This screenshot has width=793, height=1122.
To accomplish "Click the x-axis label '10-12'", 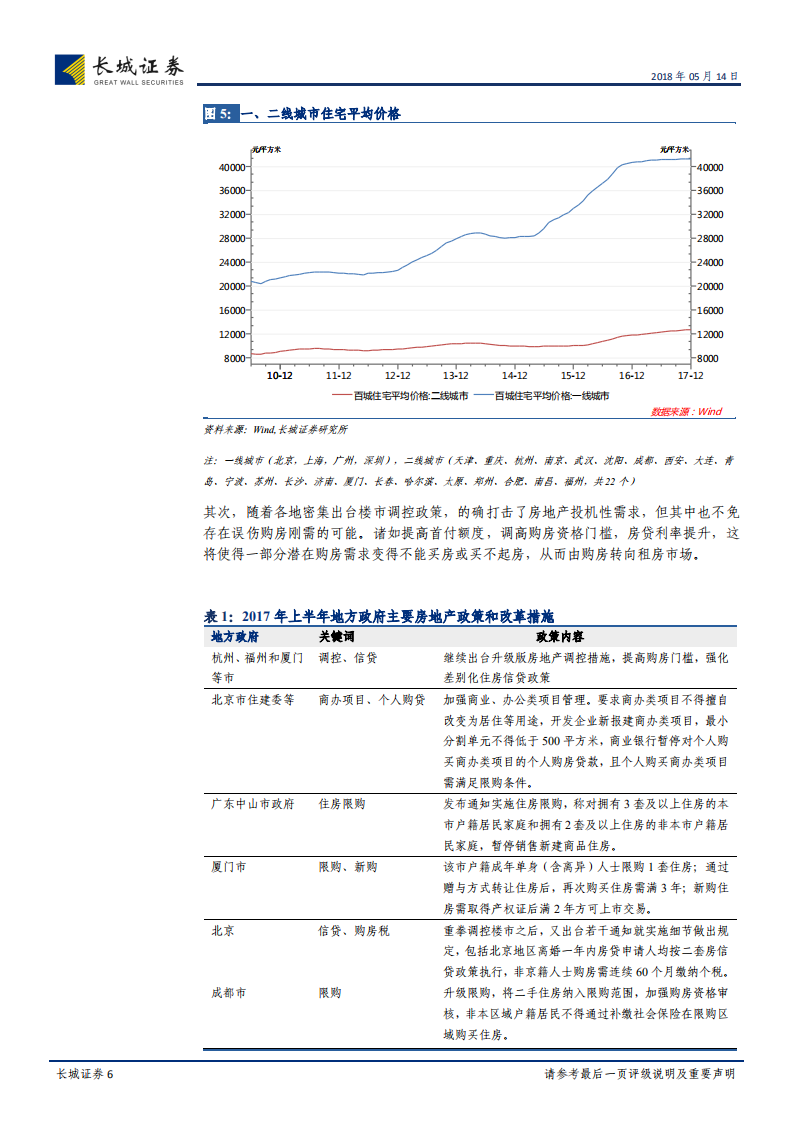I will coord(280,376).
